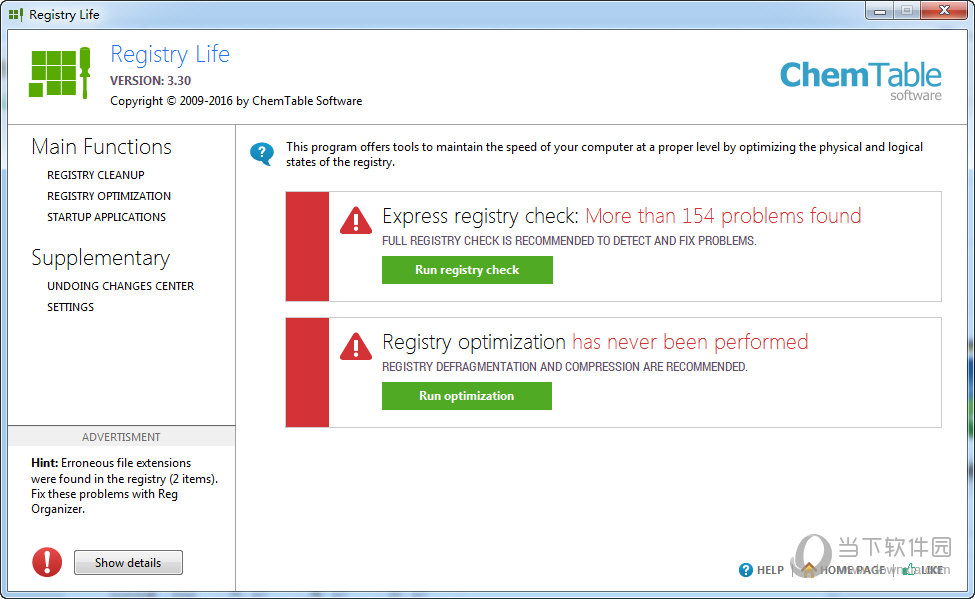
Task: Click the blue Help question mark icon
Action: pyautogui.click(x=746, y=570)
